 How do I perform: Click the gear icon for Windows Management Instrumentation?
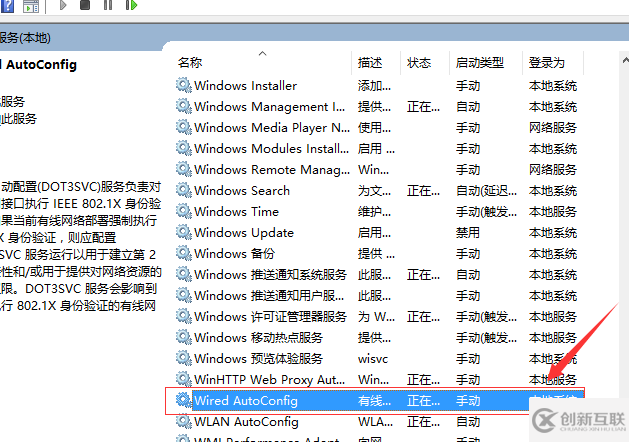tap(184, 106)
